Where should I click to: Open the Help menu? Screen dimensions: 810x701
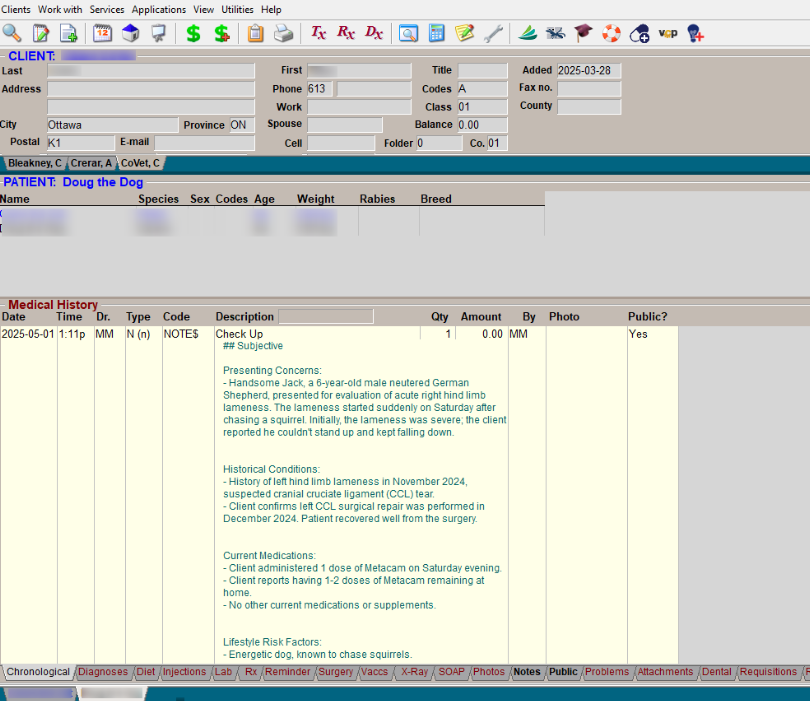coord(271,9)
